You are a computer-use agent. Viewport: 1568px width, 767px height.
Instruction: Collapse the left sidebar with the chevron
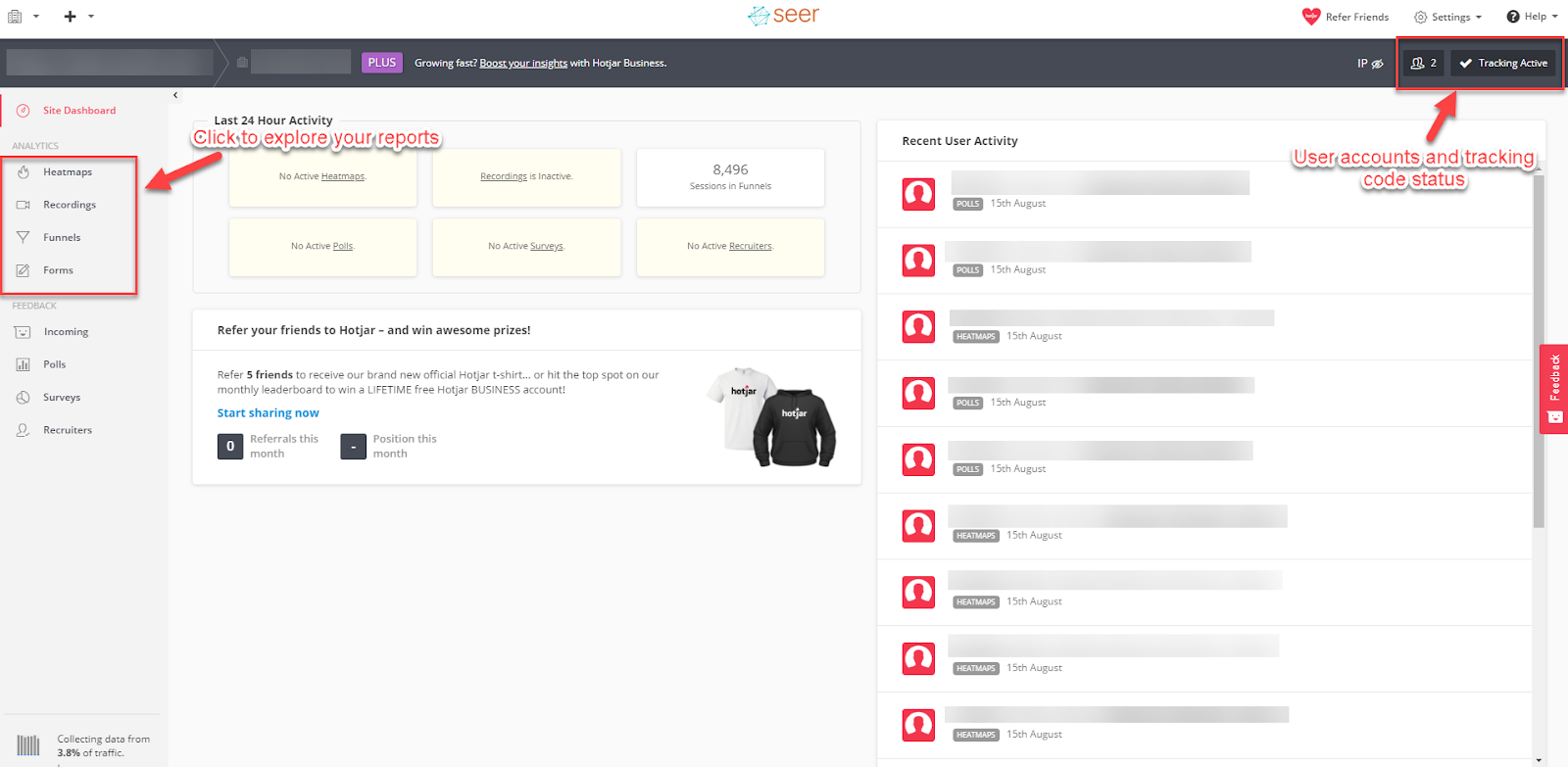click(x=175, y=95)
